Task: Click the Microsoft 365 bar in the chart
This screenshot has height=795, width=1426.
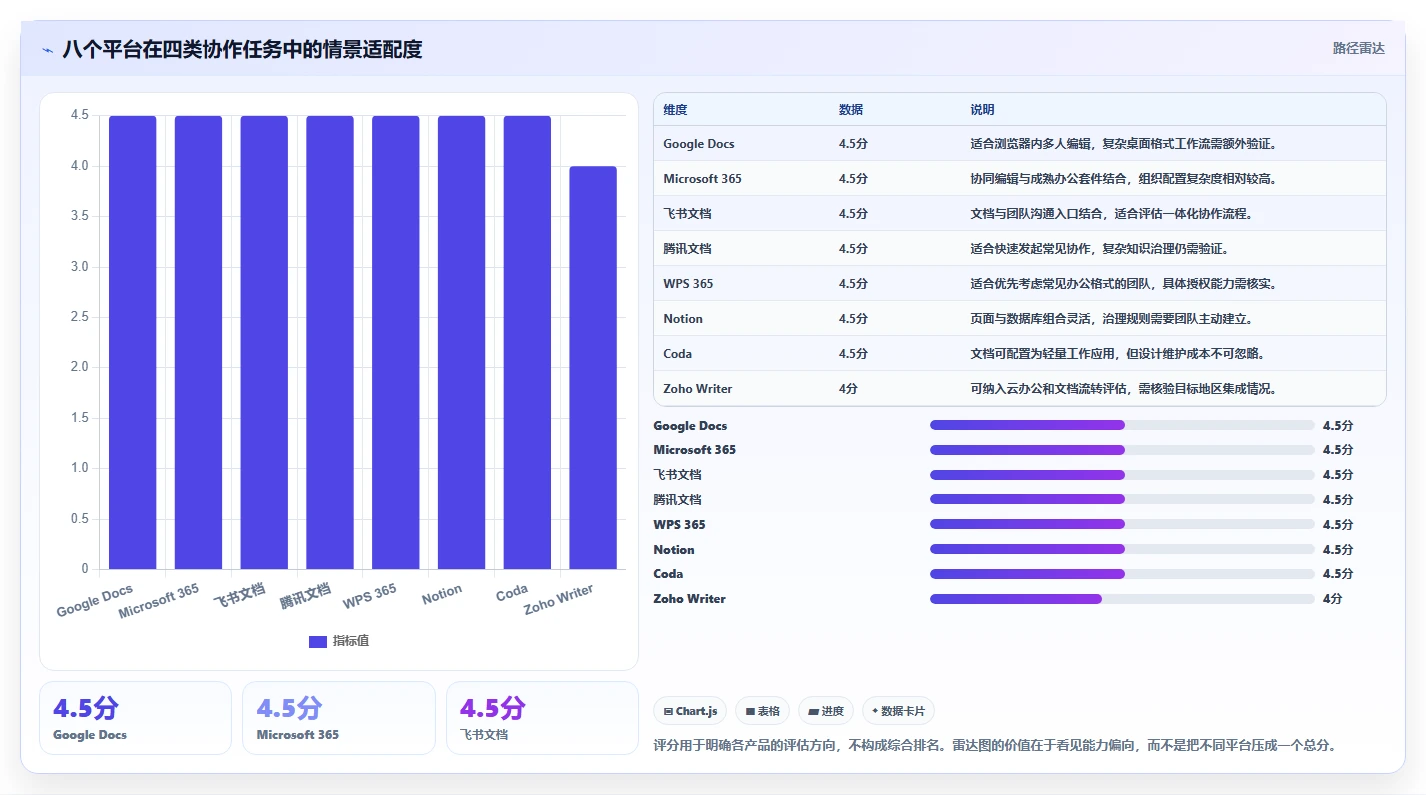Action: coord(199,342)
